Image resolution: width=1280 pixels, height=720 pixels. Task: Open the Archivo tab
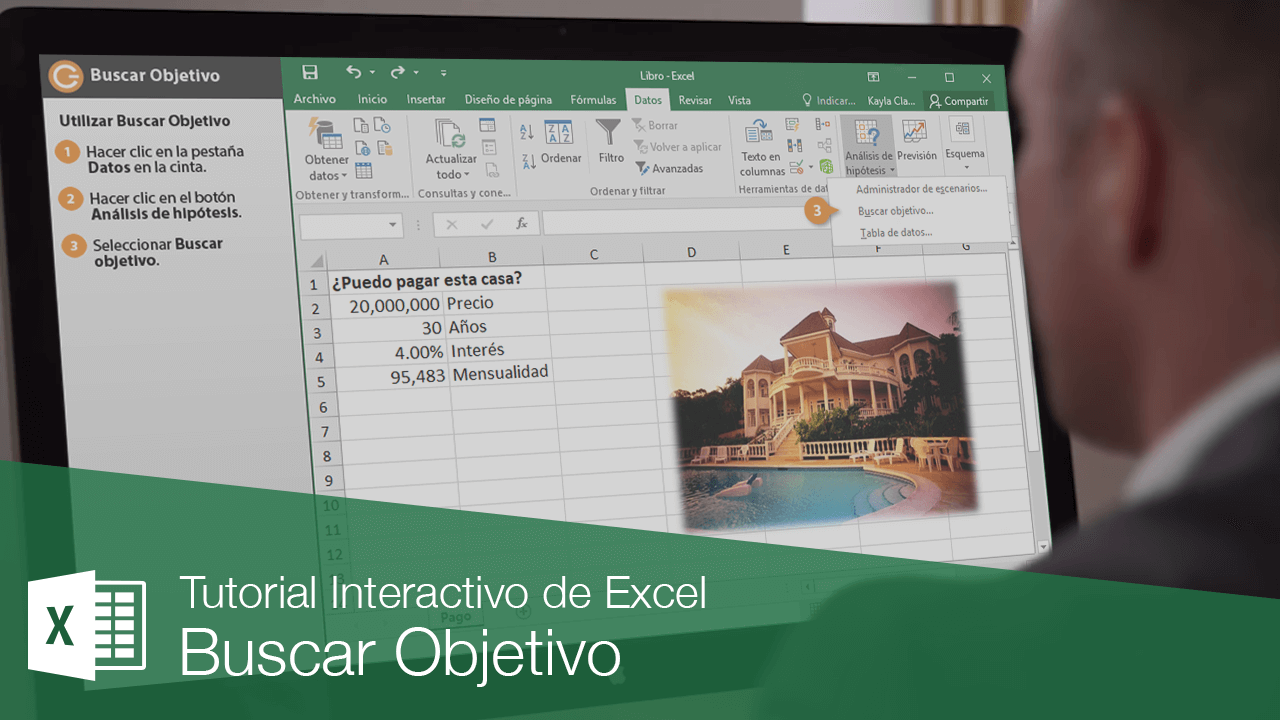pyautogui.click(x=315, y=99)
